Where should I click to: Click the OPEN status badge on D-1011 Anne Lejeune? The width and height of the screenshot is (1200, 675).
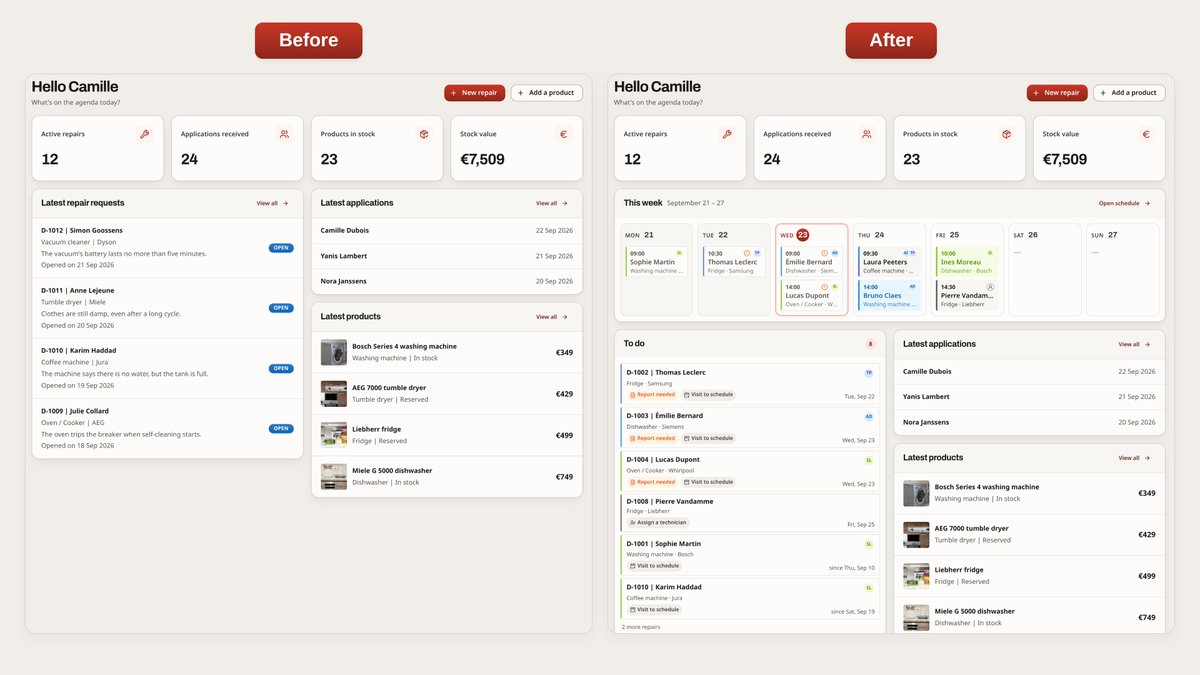click(281, 308)
